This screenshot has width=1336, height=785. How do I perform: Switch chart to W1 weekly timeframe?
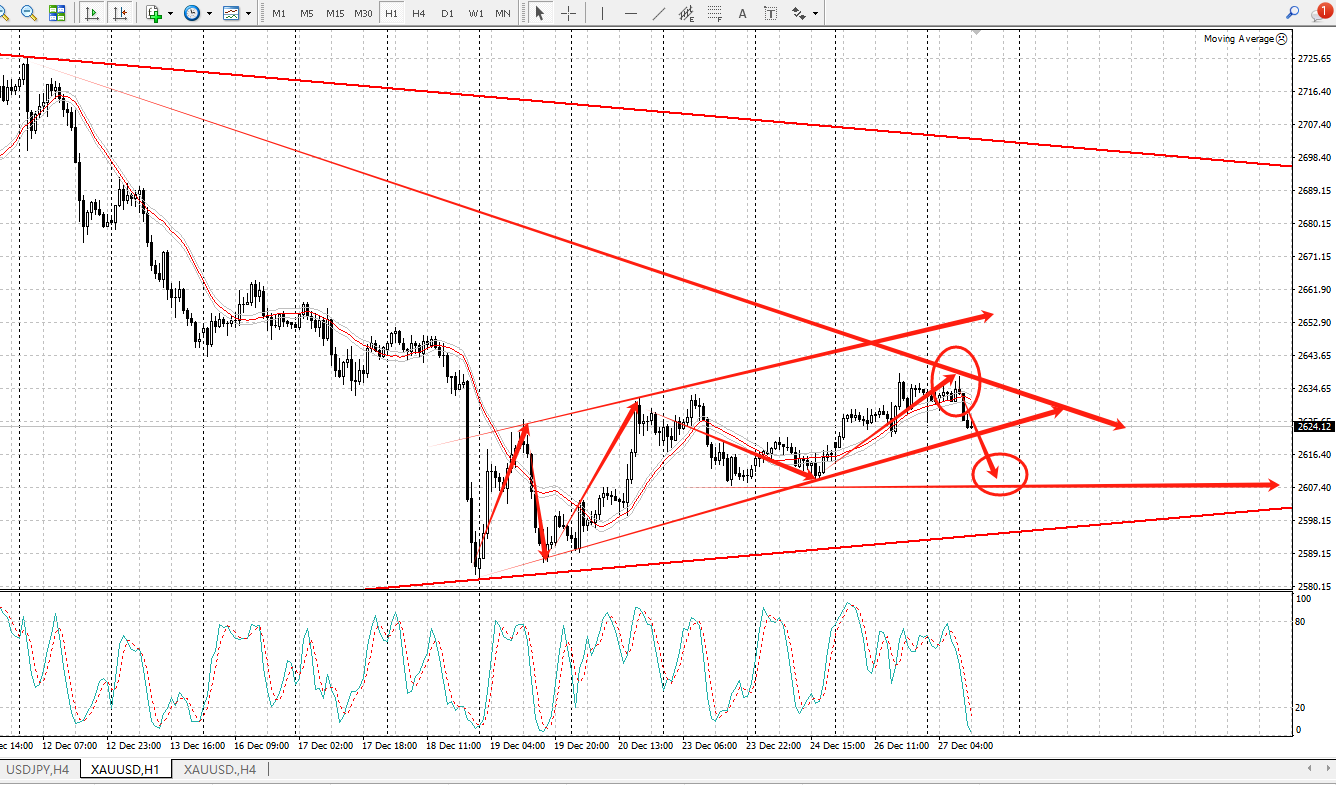(x=476, y=14)
